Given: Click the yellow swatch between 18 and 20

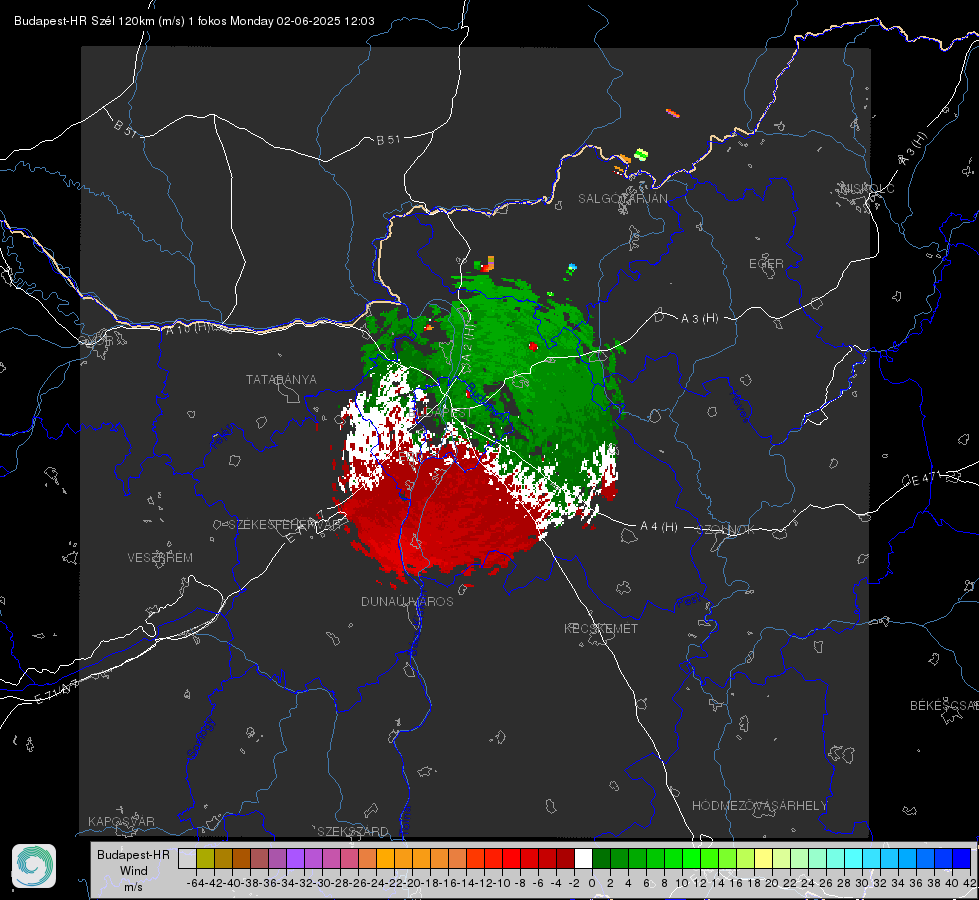Looking at the screenshot, I should 764,858.
